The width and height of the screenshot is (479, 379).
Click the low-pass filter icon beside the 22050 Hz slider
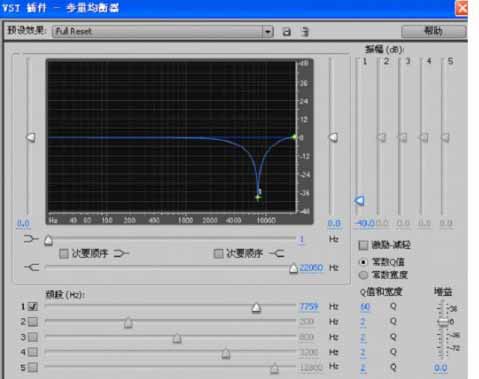32,267
